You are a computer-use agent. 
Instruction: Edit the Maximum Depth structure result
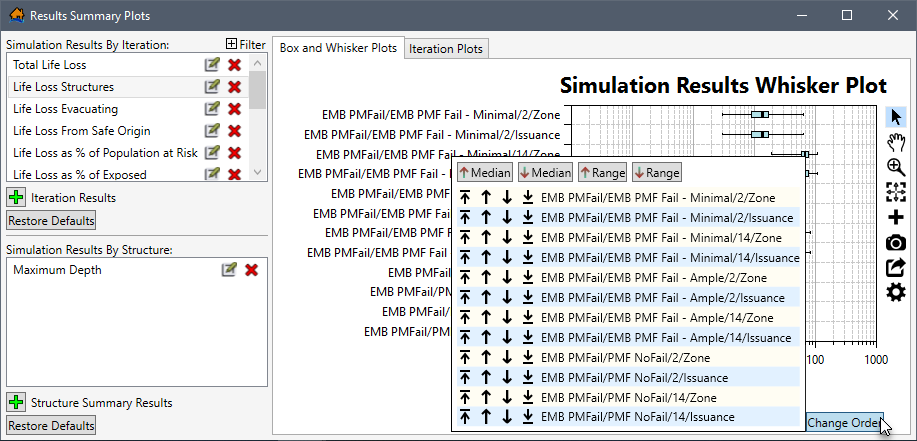coord(229,270)
